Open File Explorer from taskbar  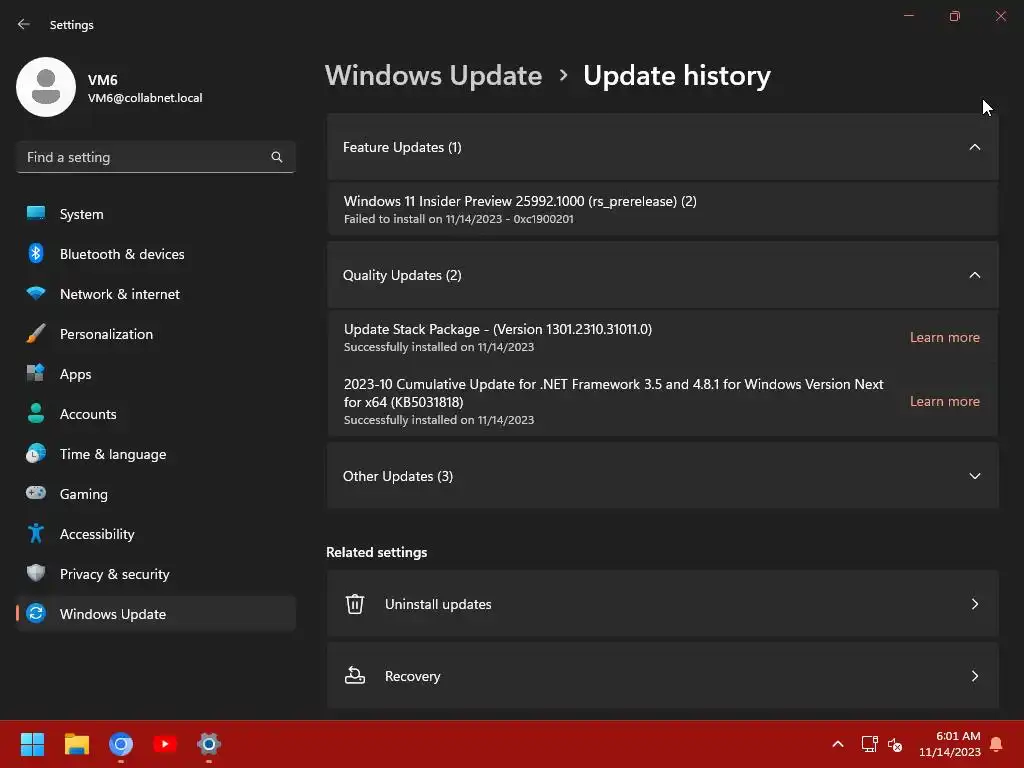[x=76, y=744]
